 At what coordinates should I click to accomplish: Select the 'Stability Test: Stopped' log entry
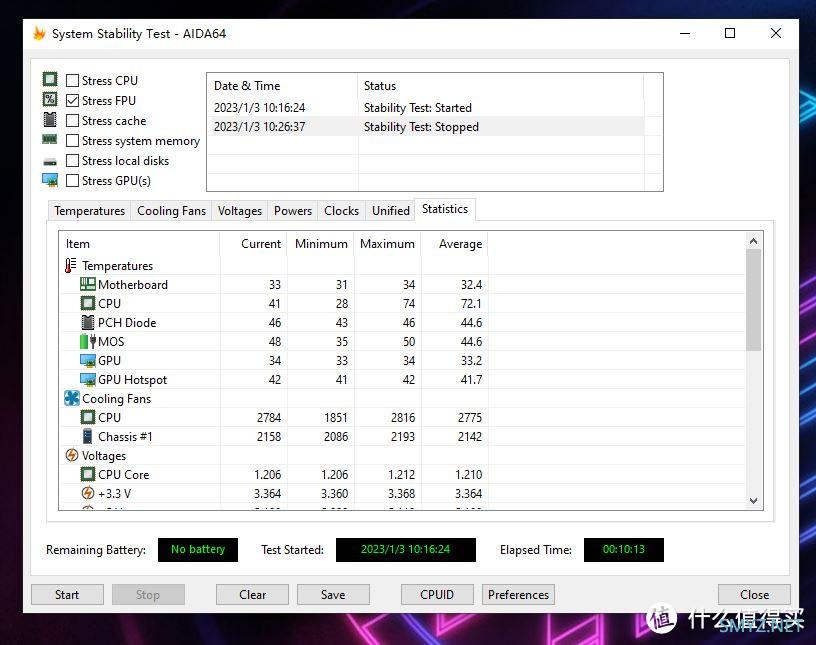(x=422, y=127)
